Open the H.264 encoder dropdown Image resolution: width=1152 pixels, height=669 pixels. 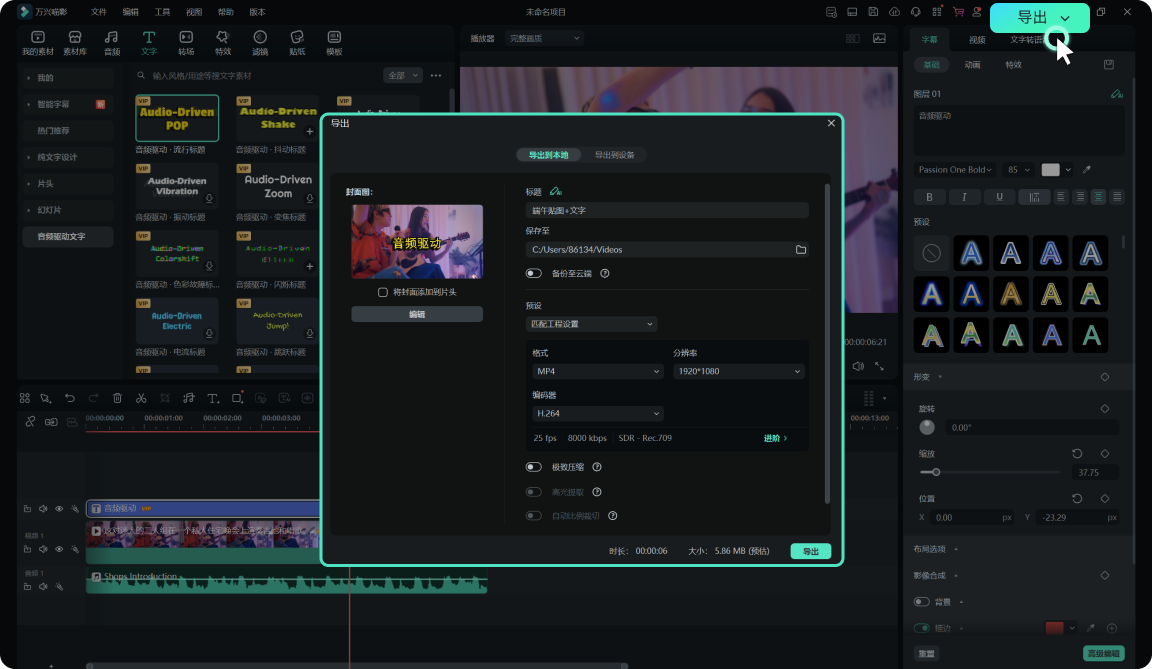[x=597, y=413]
